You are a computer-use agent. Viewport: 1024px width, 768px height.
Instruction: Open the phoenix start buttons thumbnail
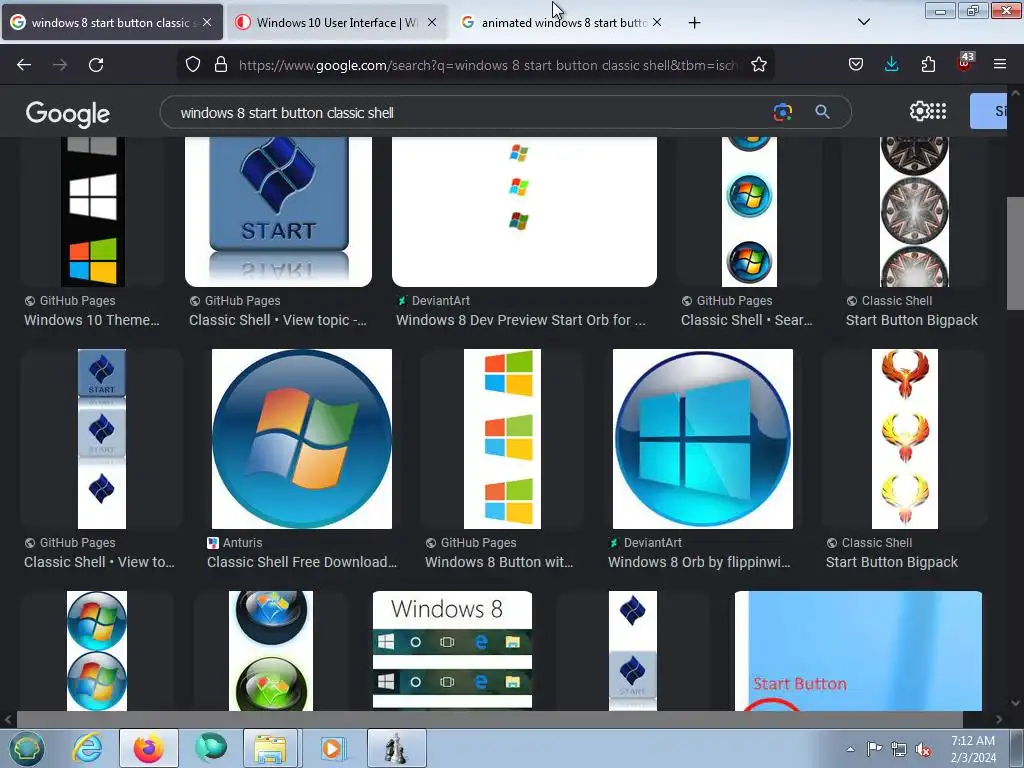coord(904,439)
